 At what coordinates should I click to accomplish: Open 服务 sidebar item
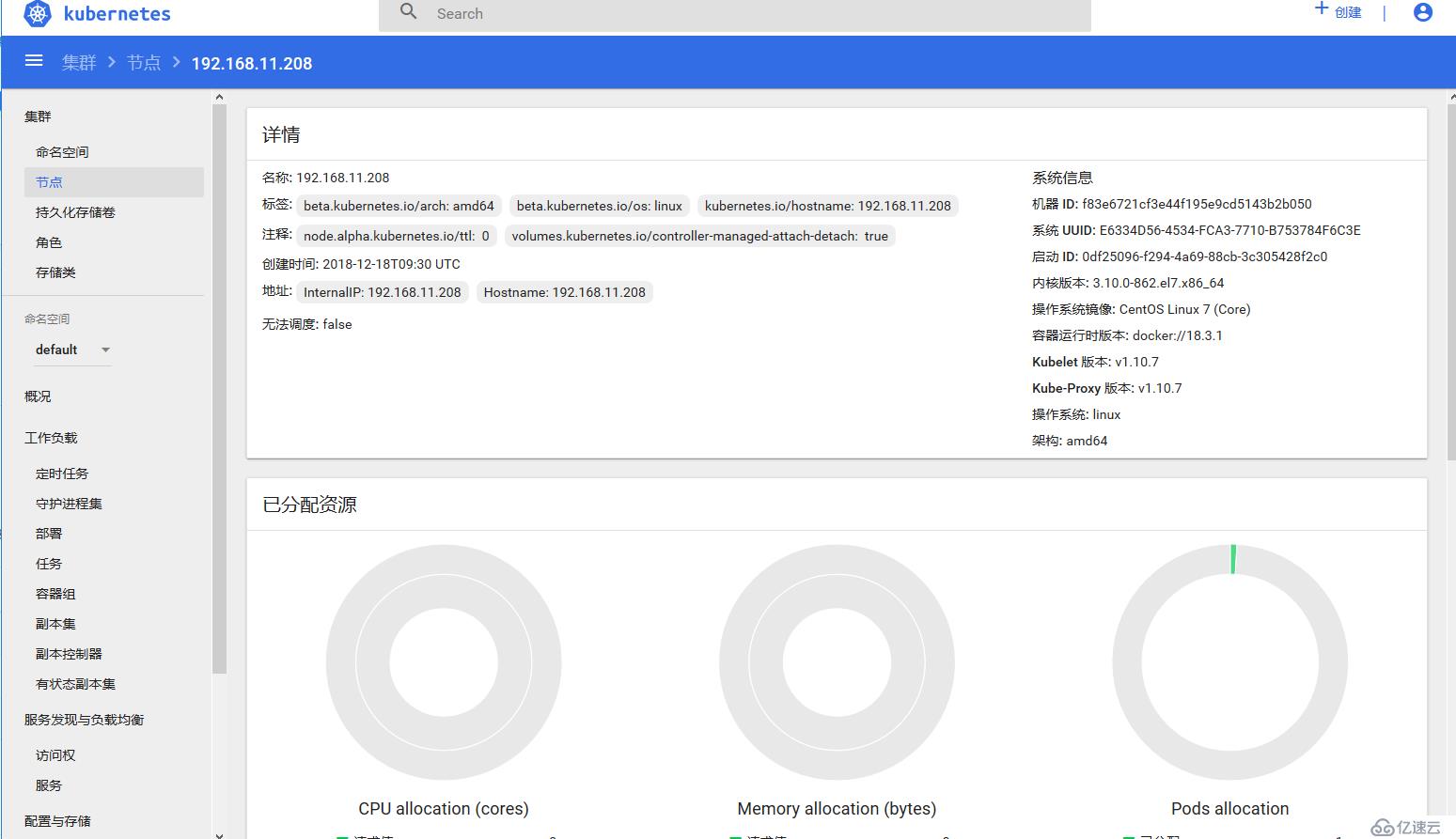tap(49, 785)
